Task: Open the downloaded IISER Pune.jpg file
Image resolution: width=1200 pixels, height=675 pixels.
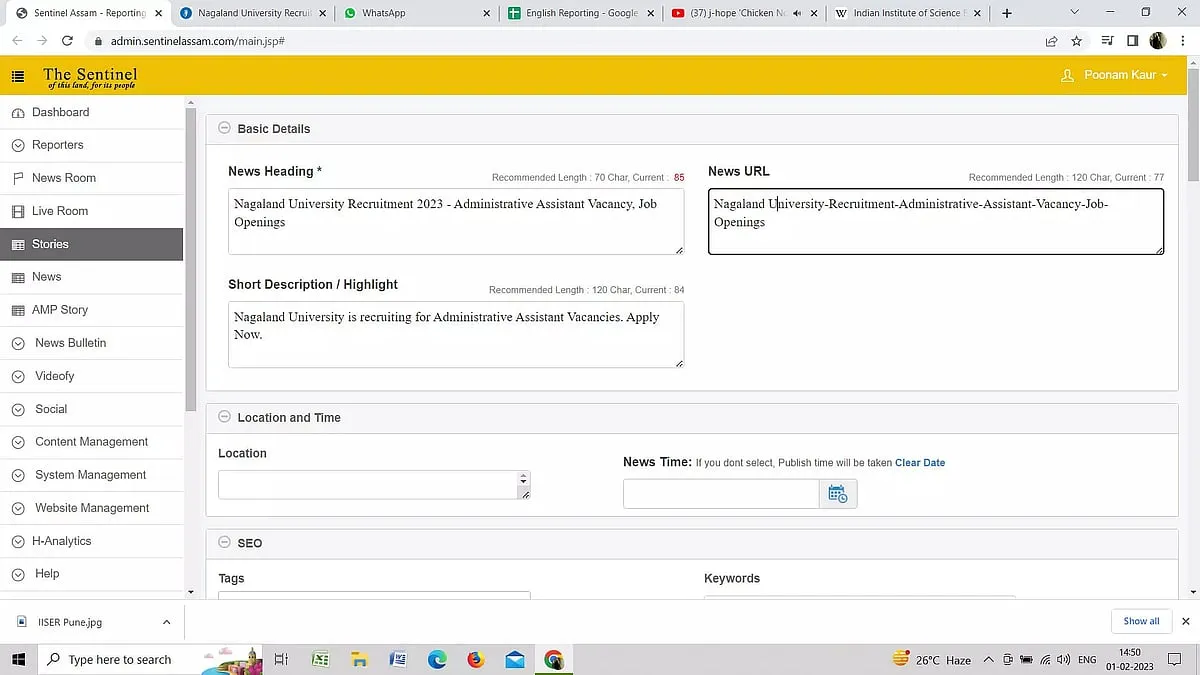Action: click(70, 622)
